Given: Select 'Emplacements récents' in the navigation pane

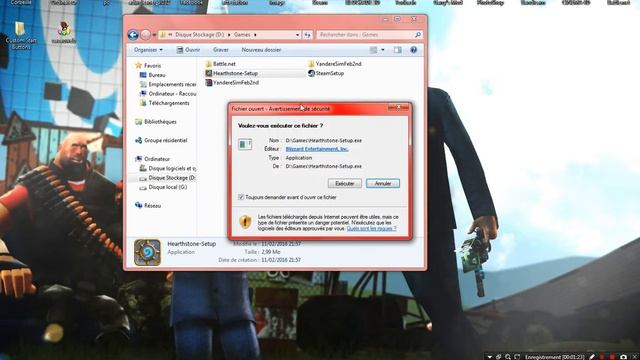Looking at the screenshot, I should pos(172,84).
